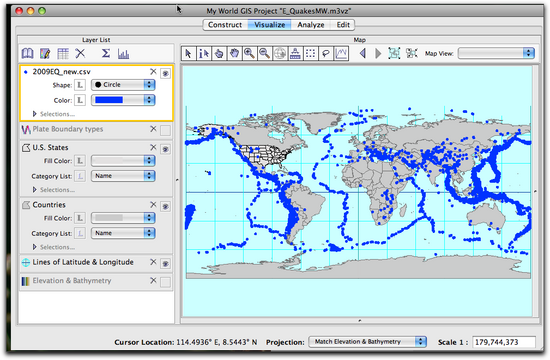The width and height of the screenshot is (550, 360).
Task: Select the pointing finger link tool
Action: tap(219, 54)
